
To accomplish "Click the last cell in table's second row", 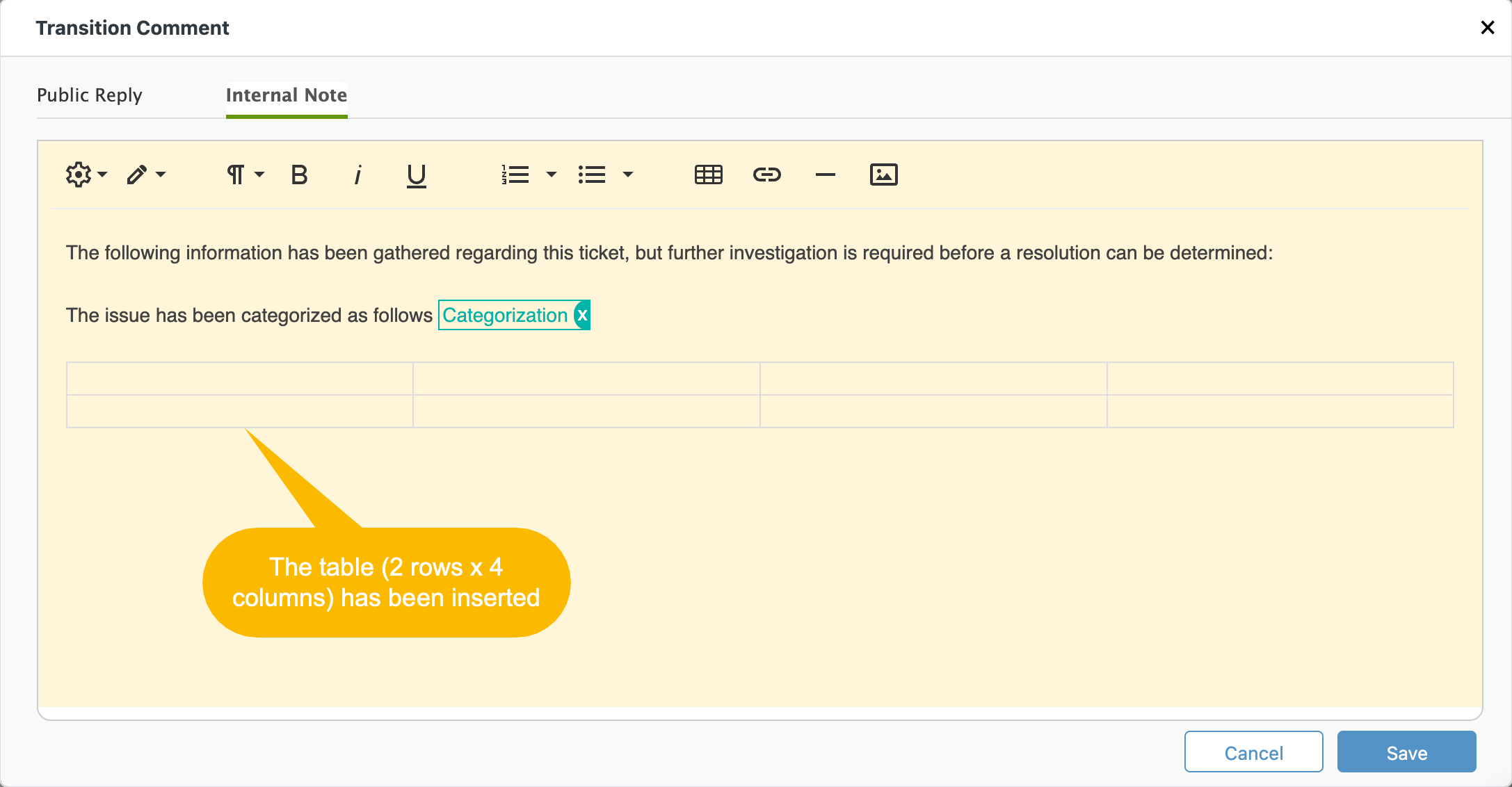I will pyautogui.click(x=1280, y=411).
